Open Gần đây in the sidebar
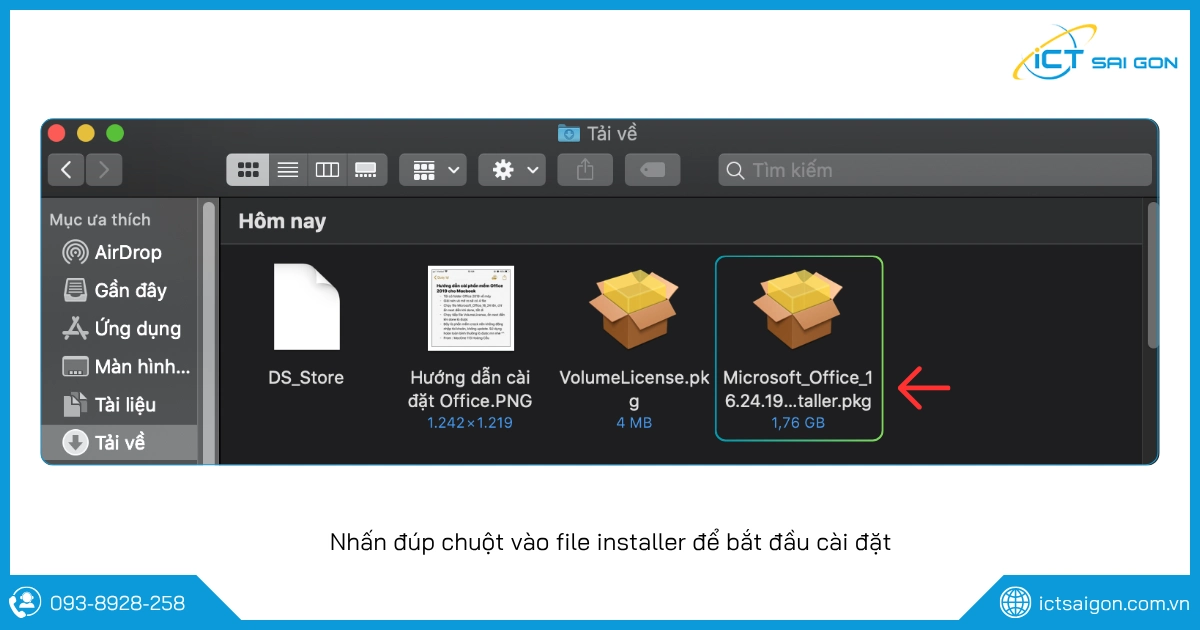The height and width of the screenshot is (630, 1200). 119,291
